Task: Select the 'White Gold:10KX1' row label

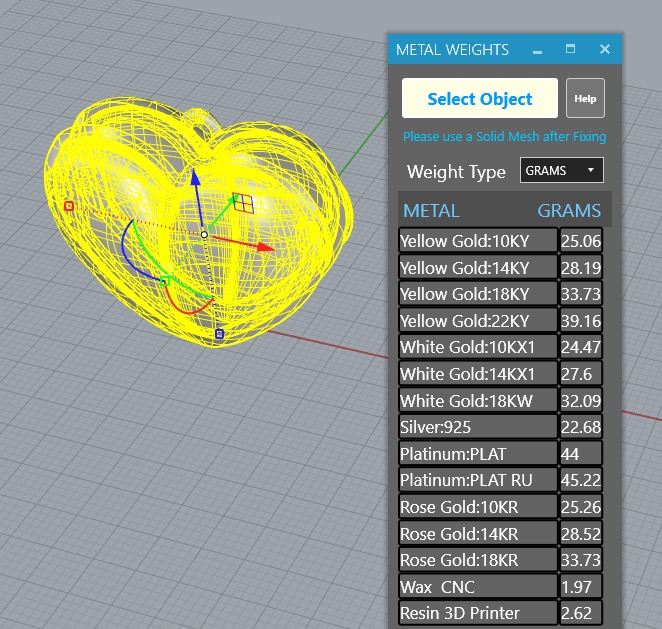Action: (x=478, y=347)
